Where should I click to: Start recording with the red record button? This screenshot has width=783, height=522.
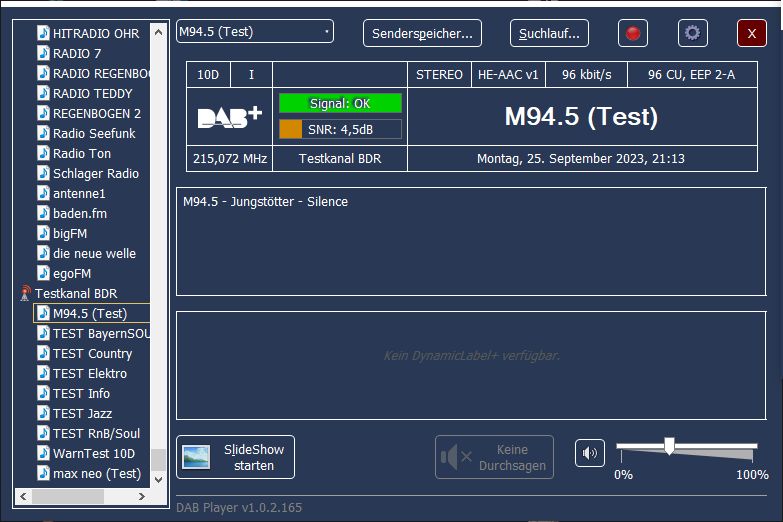[633, 33]
